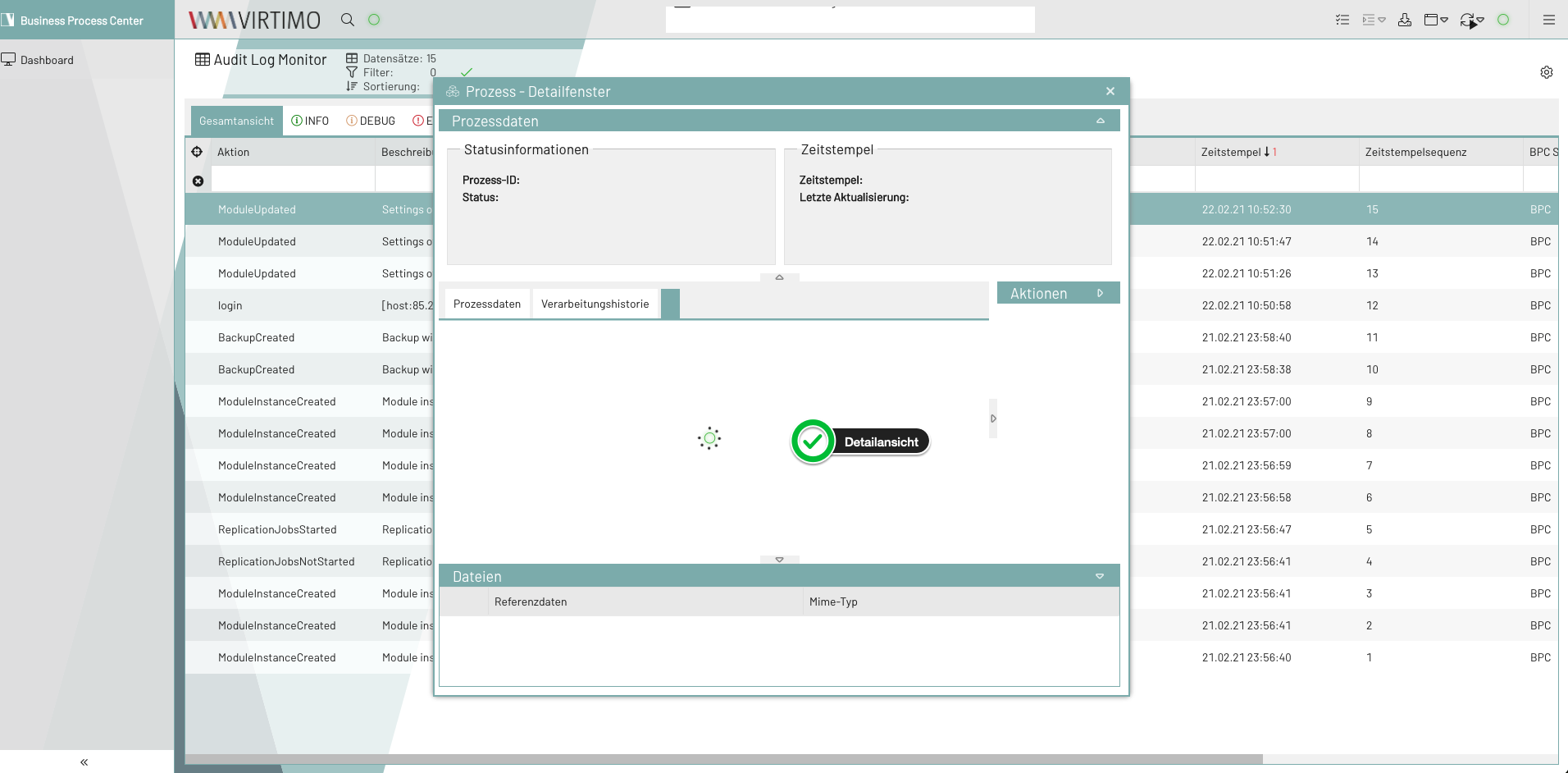Image resolution: width=1568 pixels, height=773 pixels.
Task: Click the refresh/sync icon in the top toolbar
Action: point(1466,20)
